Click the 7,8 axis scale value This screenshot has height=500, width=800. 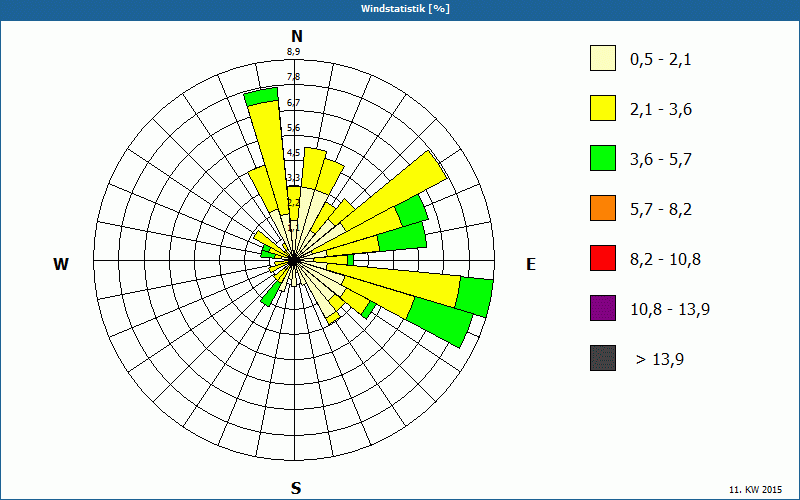(293, 77)
